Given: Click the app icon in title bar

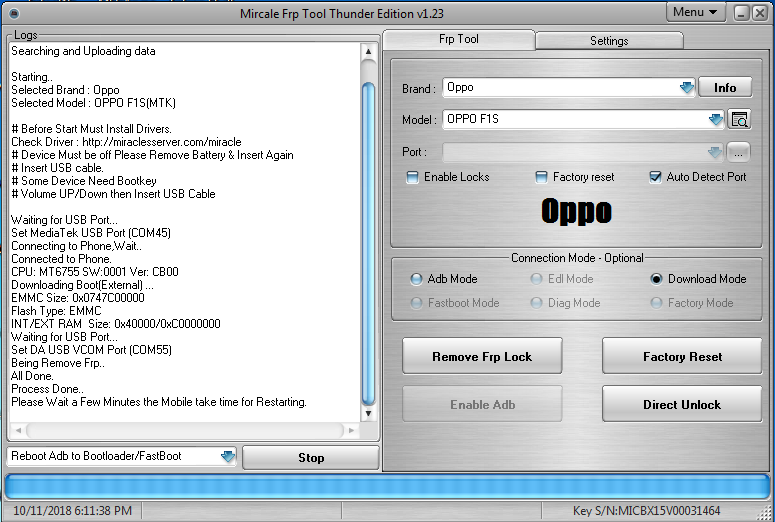Looking at the screenshot, I should click(14, 13).
